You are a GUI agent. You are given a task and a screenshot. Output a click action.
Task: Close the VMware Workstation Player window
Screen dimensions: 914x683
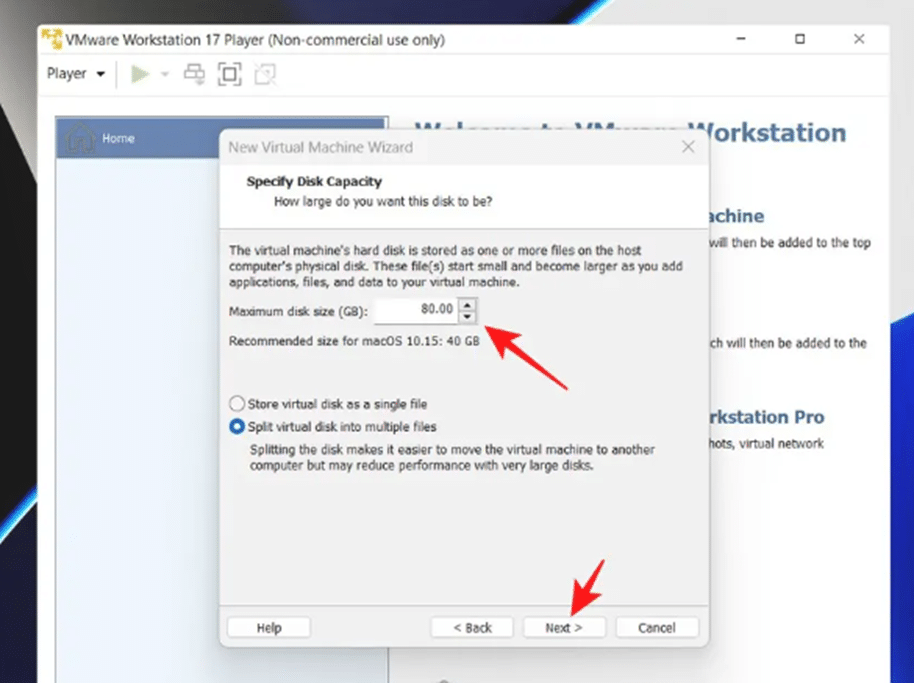pyautogui.click(x=859, y=39)
